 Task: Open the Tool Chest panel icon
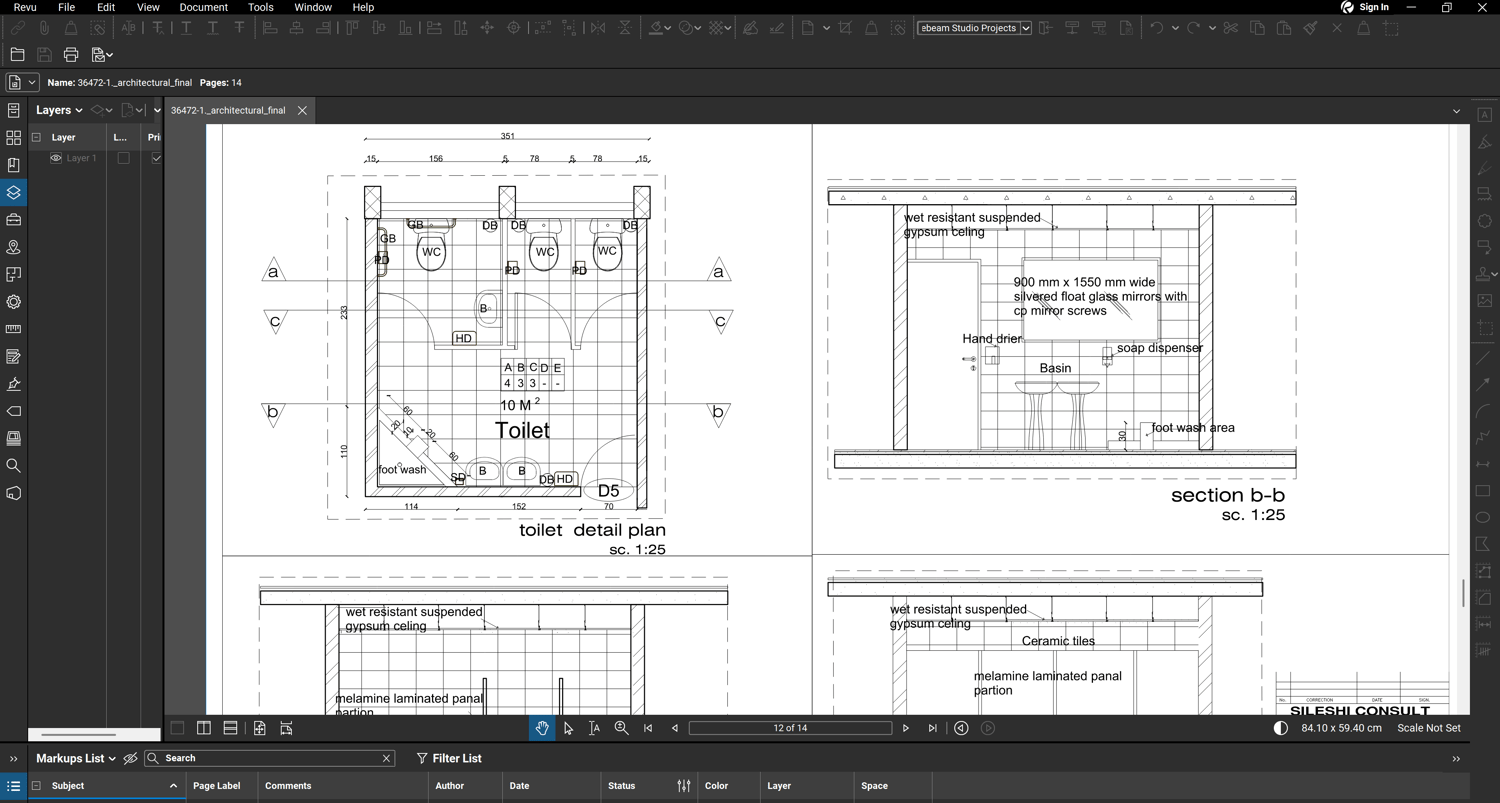(x=13, y=220)
